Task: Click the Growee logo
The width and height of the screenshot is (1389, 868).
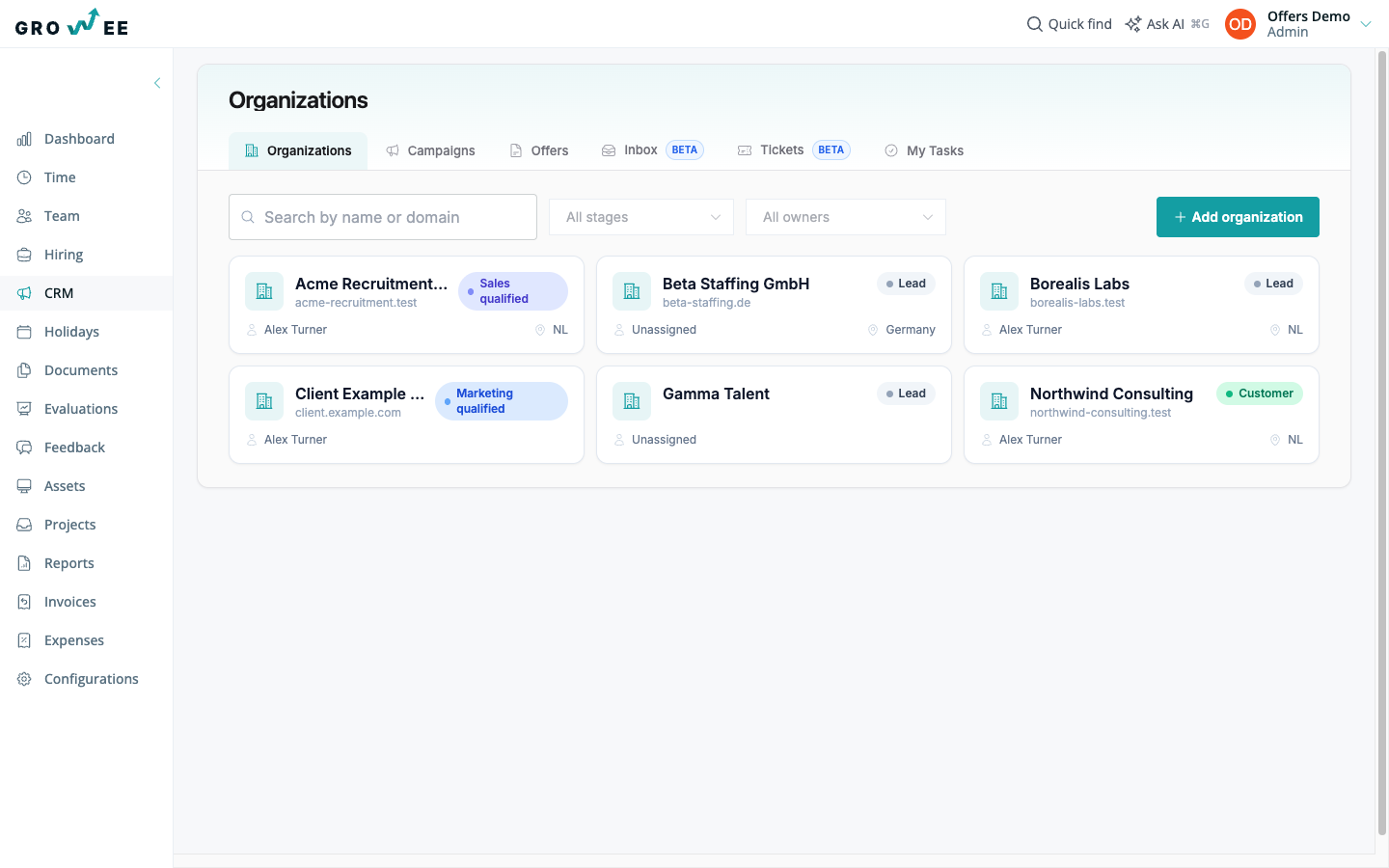Action: pyautogui.click(x=71, y=23)
